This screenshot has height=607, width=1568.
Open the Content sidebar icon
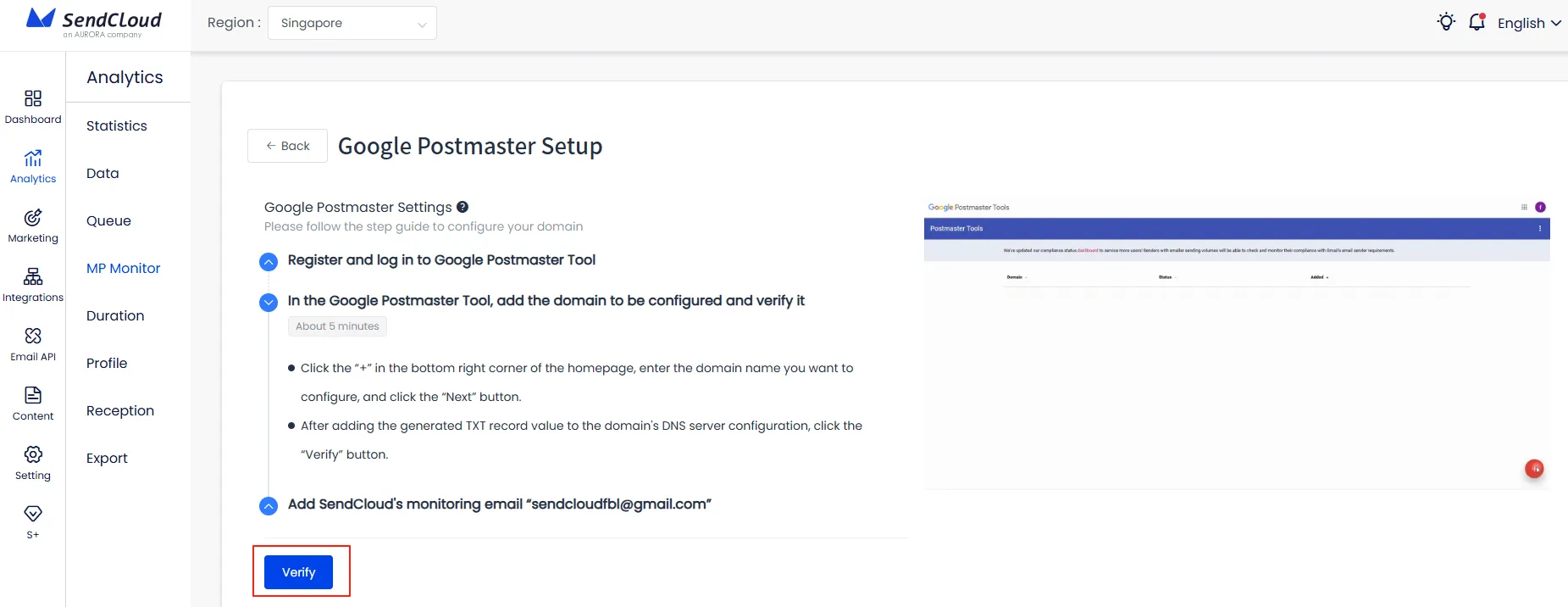click(x=33, y=395)
